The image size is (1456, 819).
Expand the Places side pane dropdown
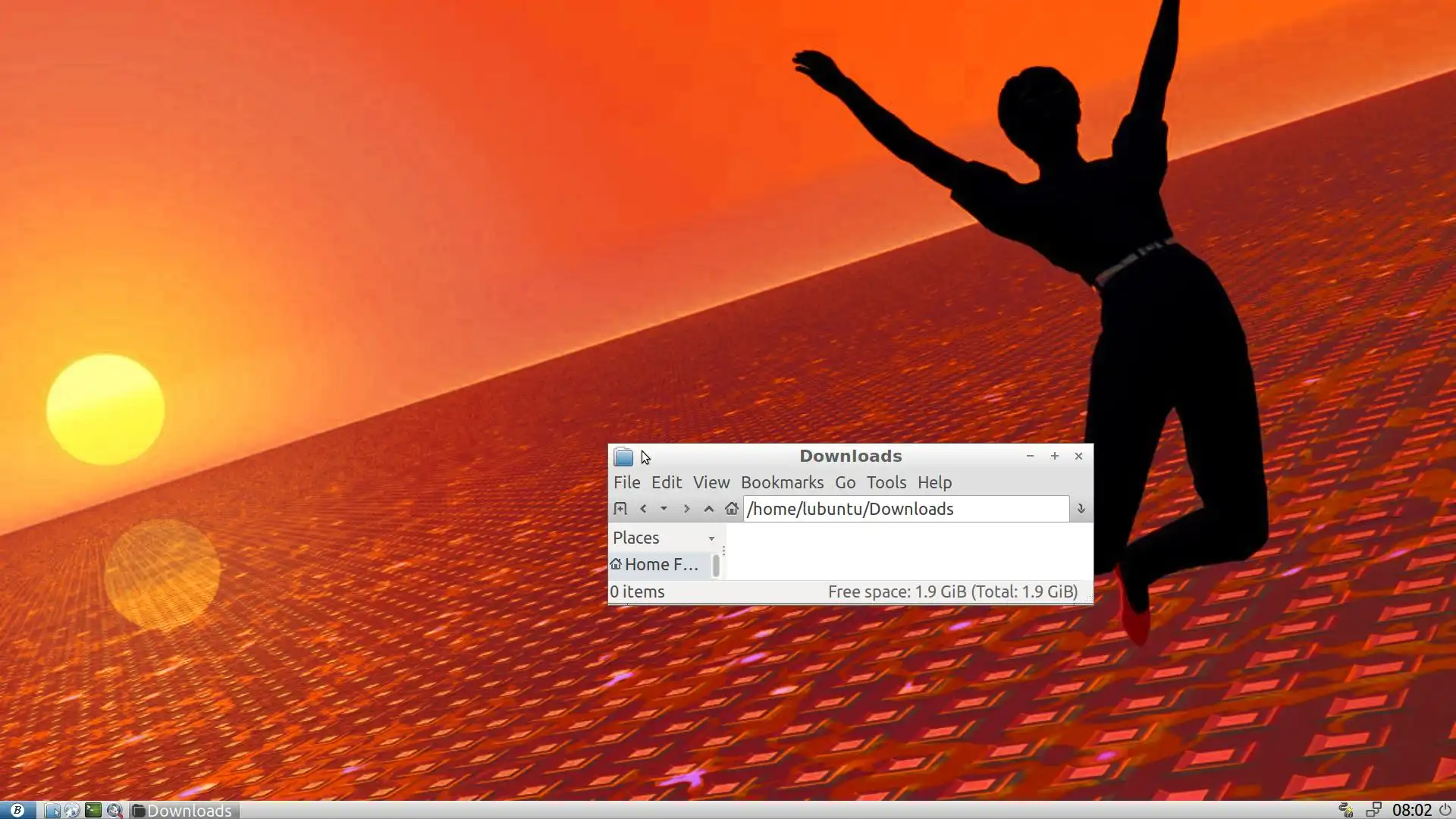[x=711, y=538]
